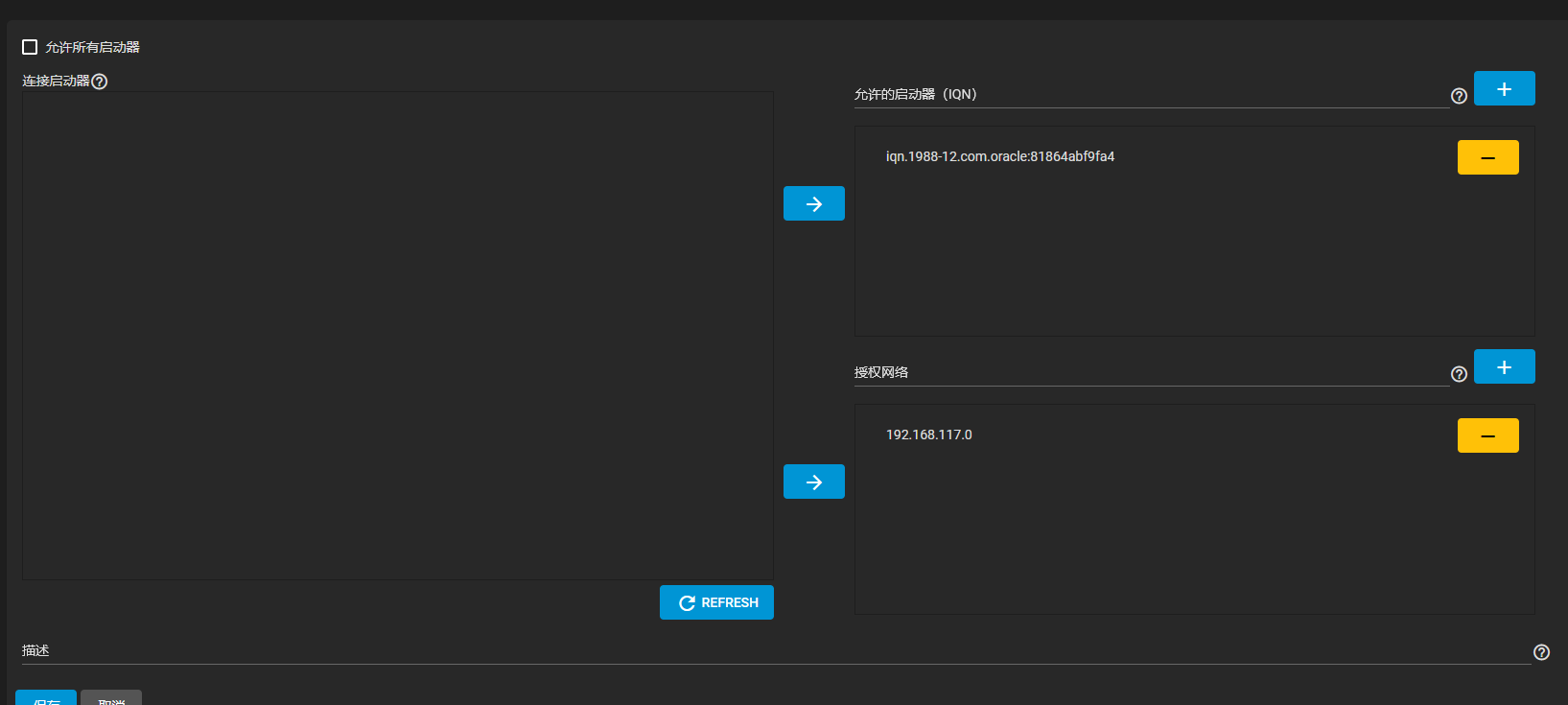Move selected initiator to allowed initiators with arrow
Viewport: 1568px width, 705px height.
pyautogui.click(x=813, y=203)
